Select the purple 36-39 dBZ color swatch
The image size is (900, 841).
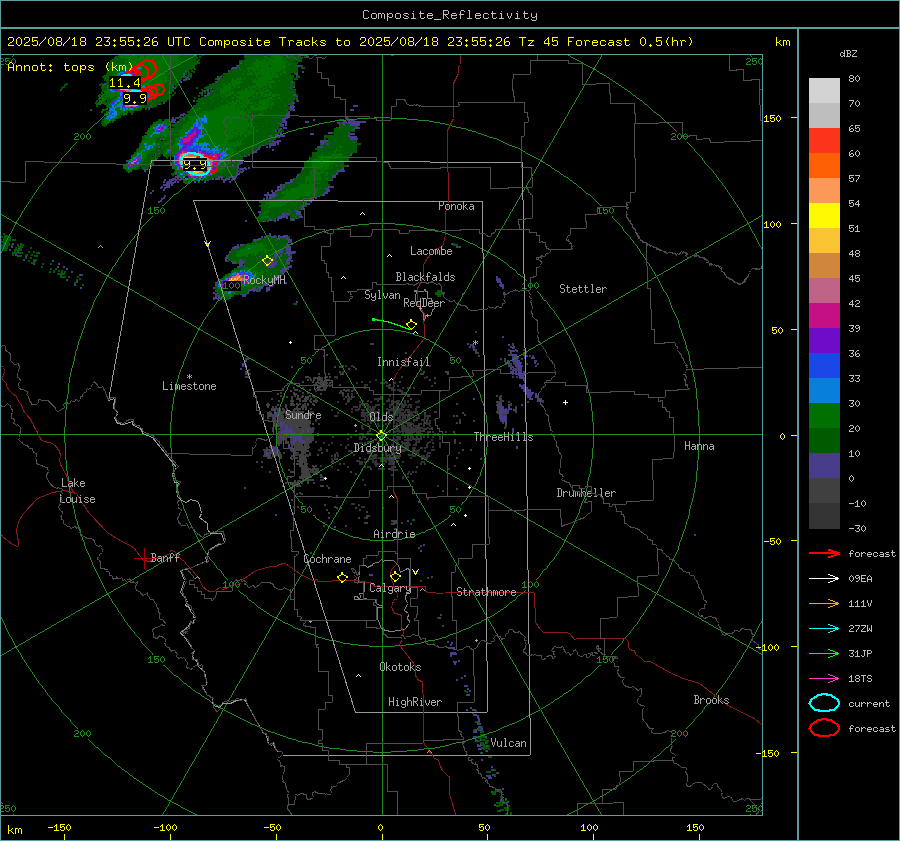tap(824, 340)
